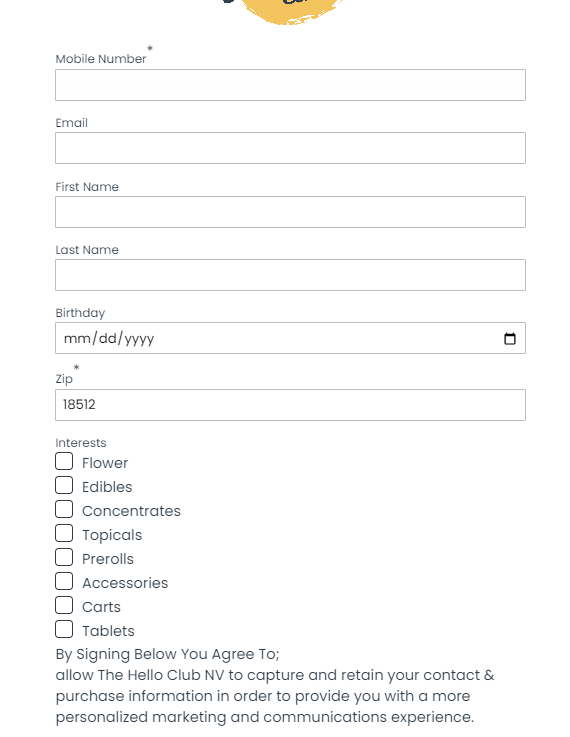Check the Carts interest box
Image resolution: width=570 pixels, height=737 pixels.
(64, 605)
